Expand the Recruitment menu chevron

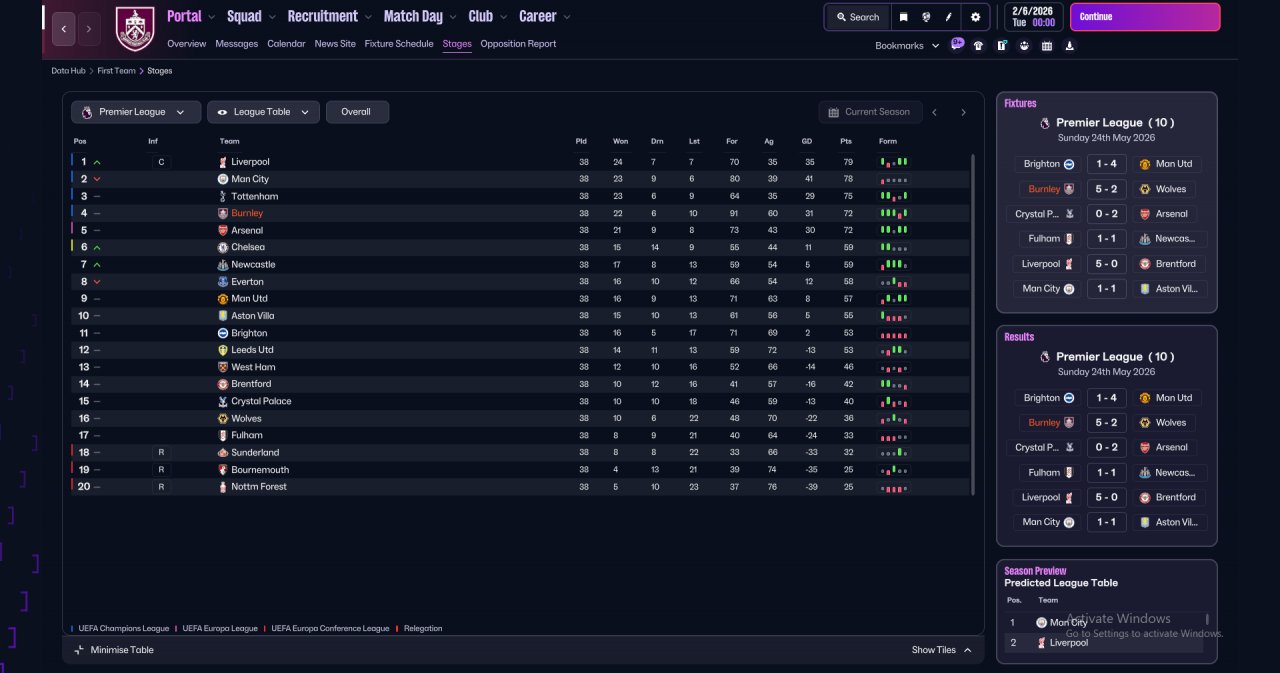pyautogui.click(x=368, y=17)
